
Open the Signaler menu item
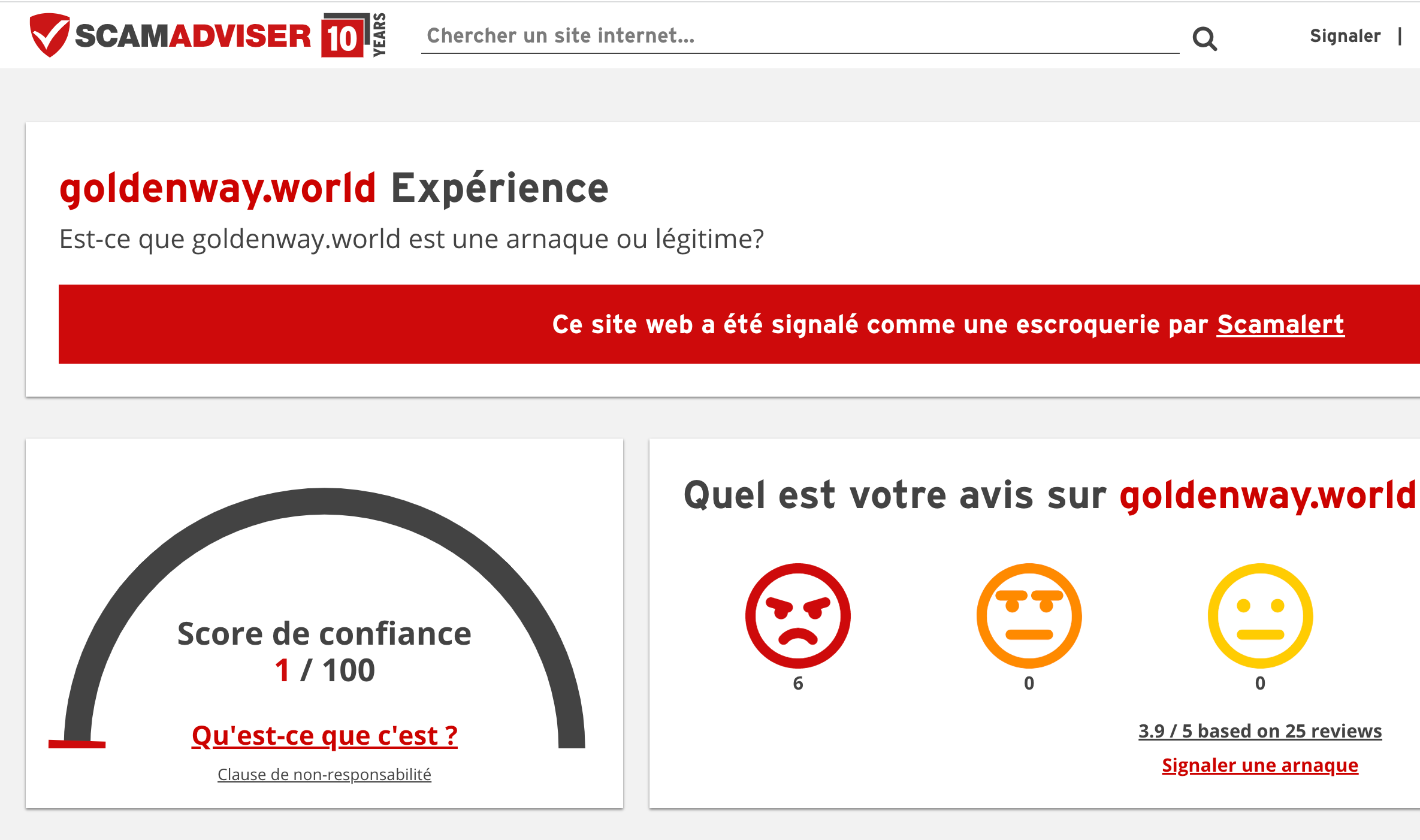coord(1345,36)
